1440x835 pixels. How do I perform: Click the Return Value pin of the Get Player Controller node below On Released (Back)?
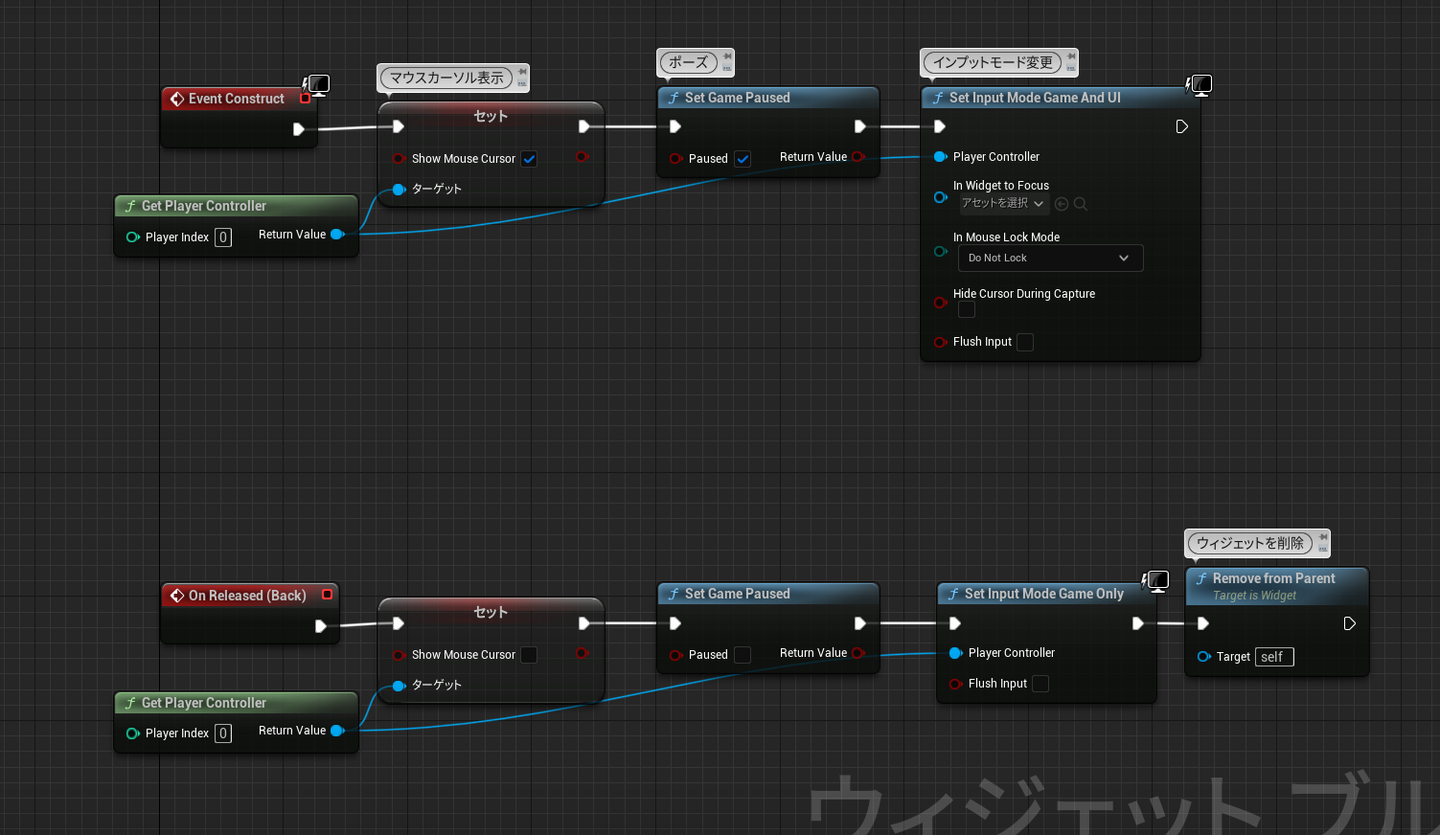coord(337,730)
